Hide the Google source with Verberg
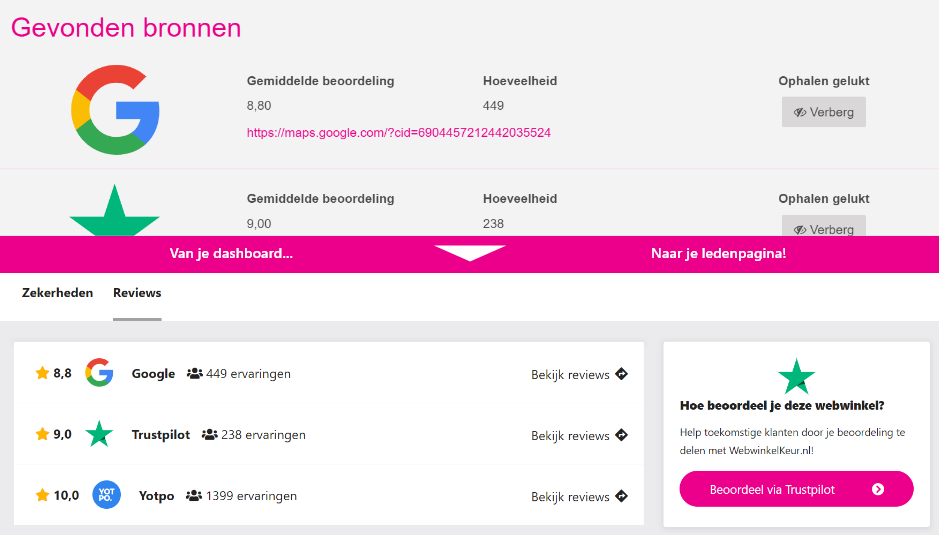This screenshot has width=939, height=535. (x=823, y=112)
